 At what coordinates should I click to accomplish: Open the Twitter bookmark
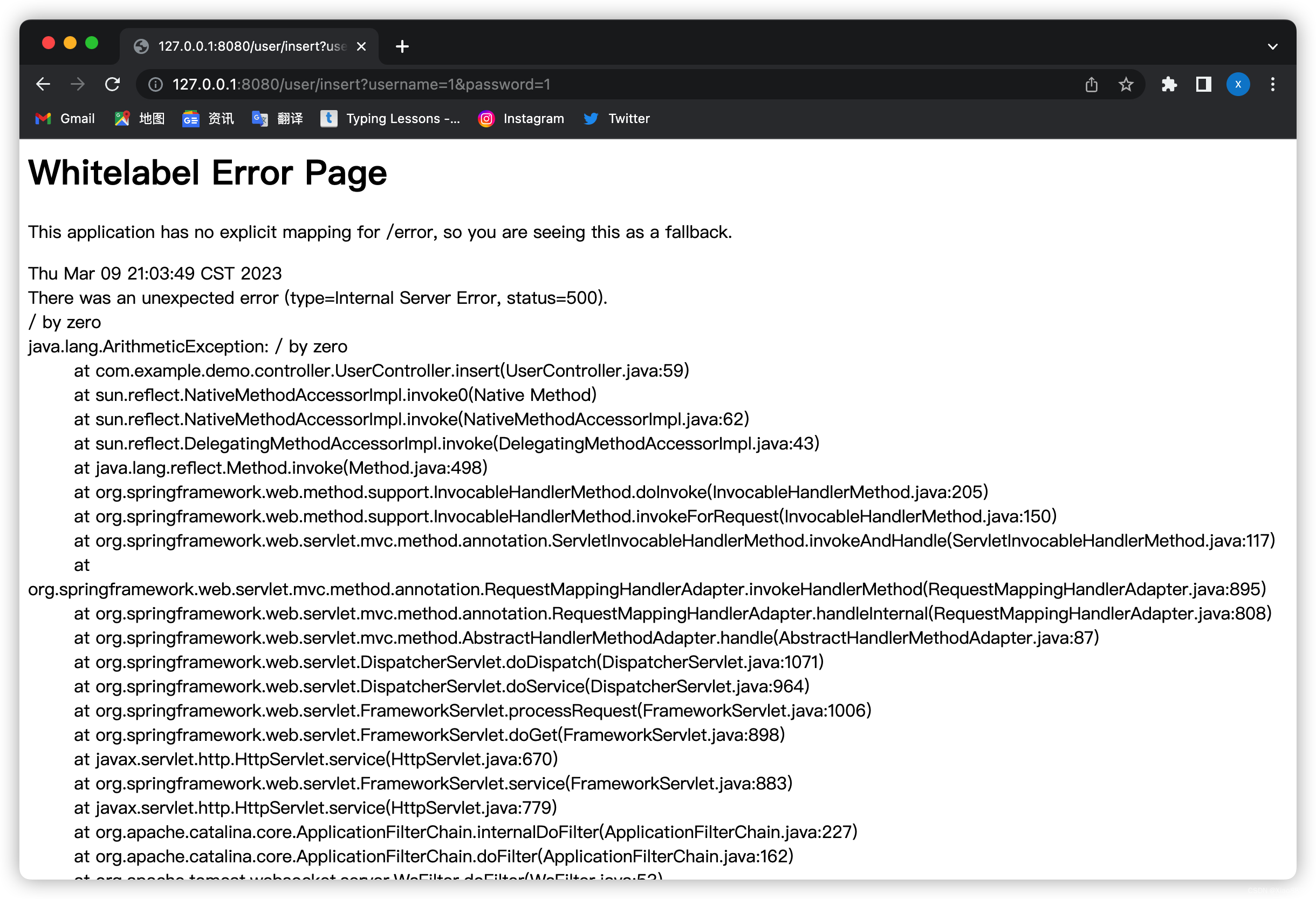[x=616, y=118]
